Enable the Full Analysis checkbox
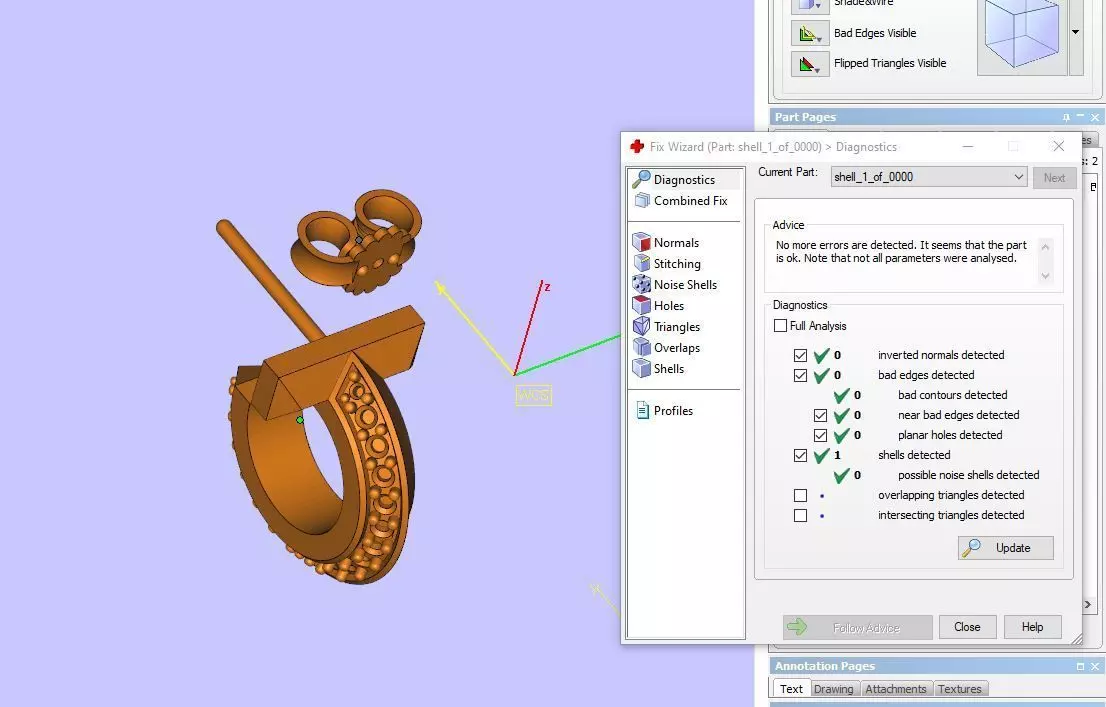The image size is (1106, 707). pyautogui.click(x=780, y=326)
